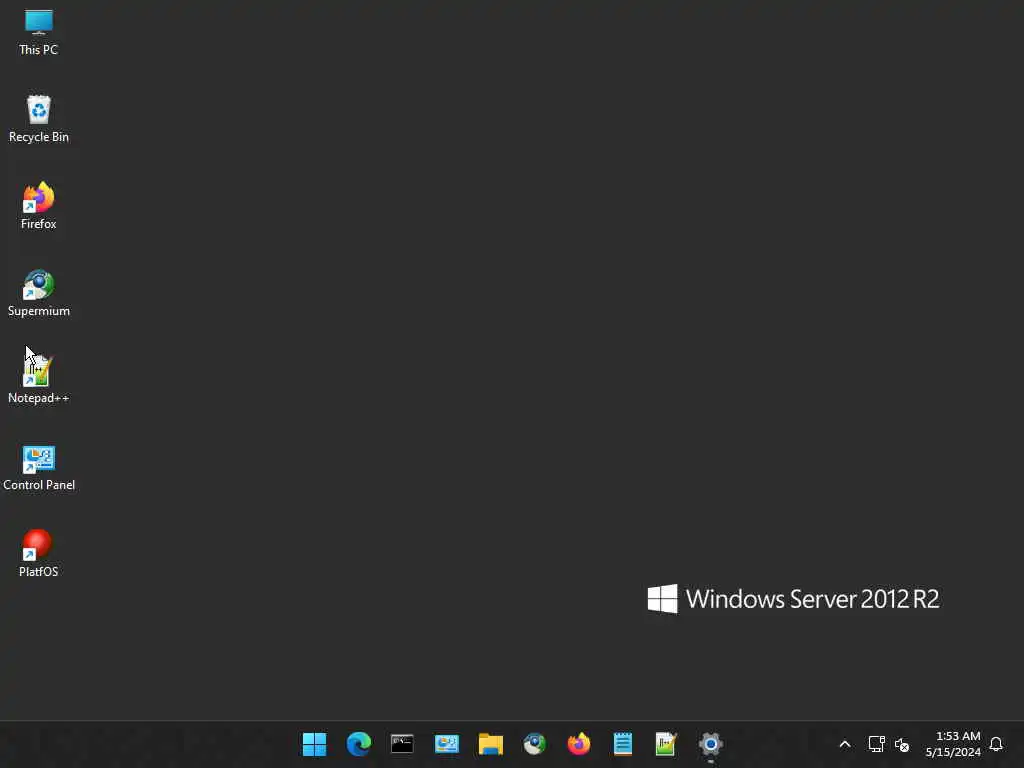Viewport: 1024px width, 768px height.
Task: Show hidden system tray icons
Action: [844, 744]
